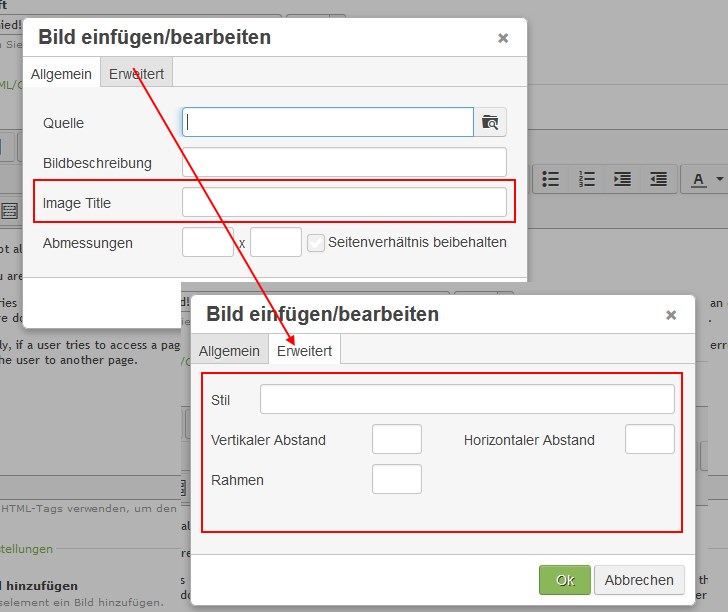Toggle Seitenverhältnis beibehalten checkbox
Image resolution: width=728 pixels, height=612 pixels.
tap(316, 242)
